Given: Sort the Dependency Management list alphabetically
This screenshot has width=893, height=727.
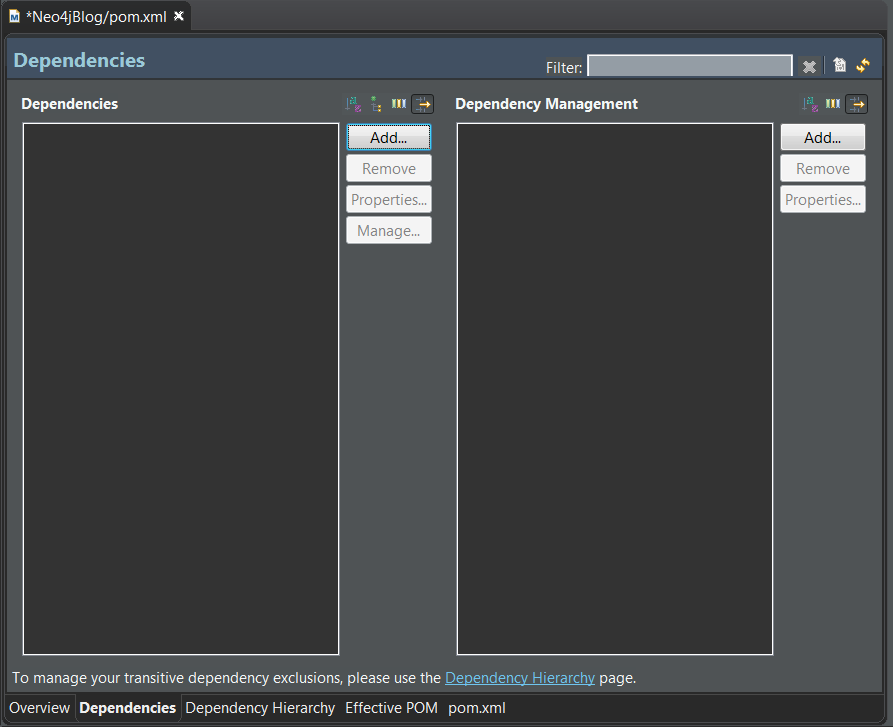Looking at the screenshot, I should (810, 103).
